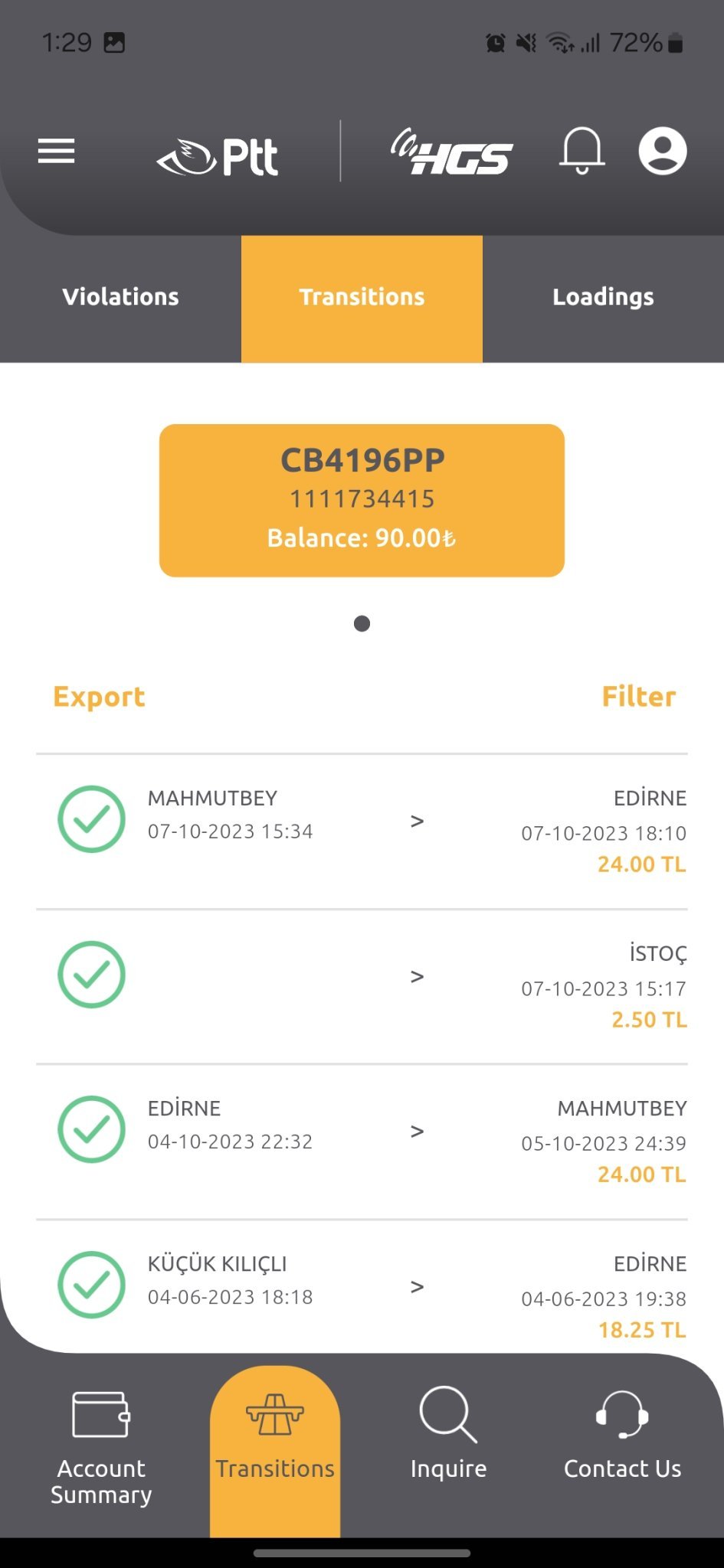Open Account Summary wallet icon
Screen dimensions: 724x1568
coord(100,1413)
